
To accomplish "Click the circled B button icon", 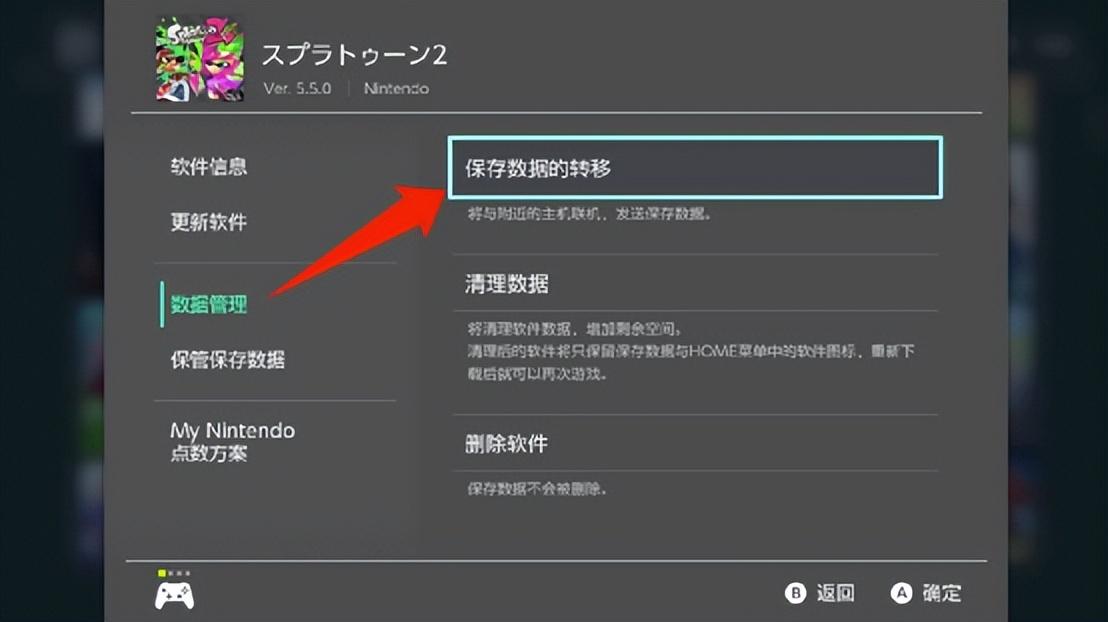I will coord(796,593).
